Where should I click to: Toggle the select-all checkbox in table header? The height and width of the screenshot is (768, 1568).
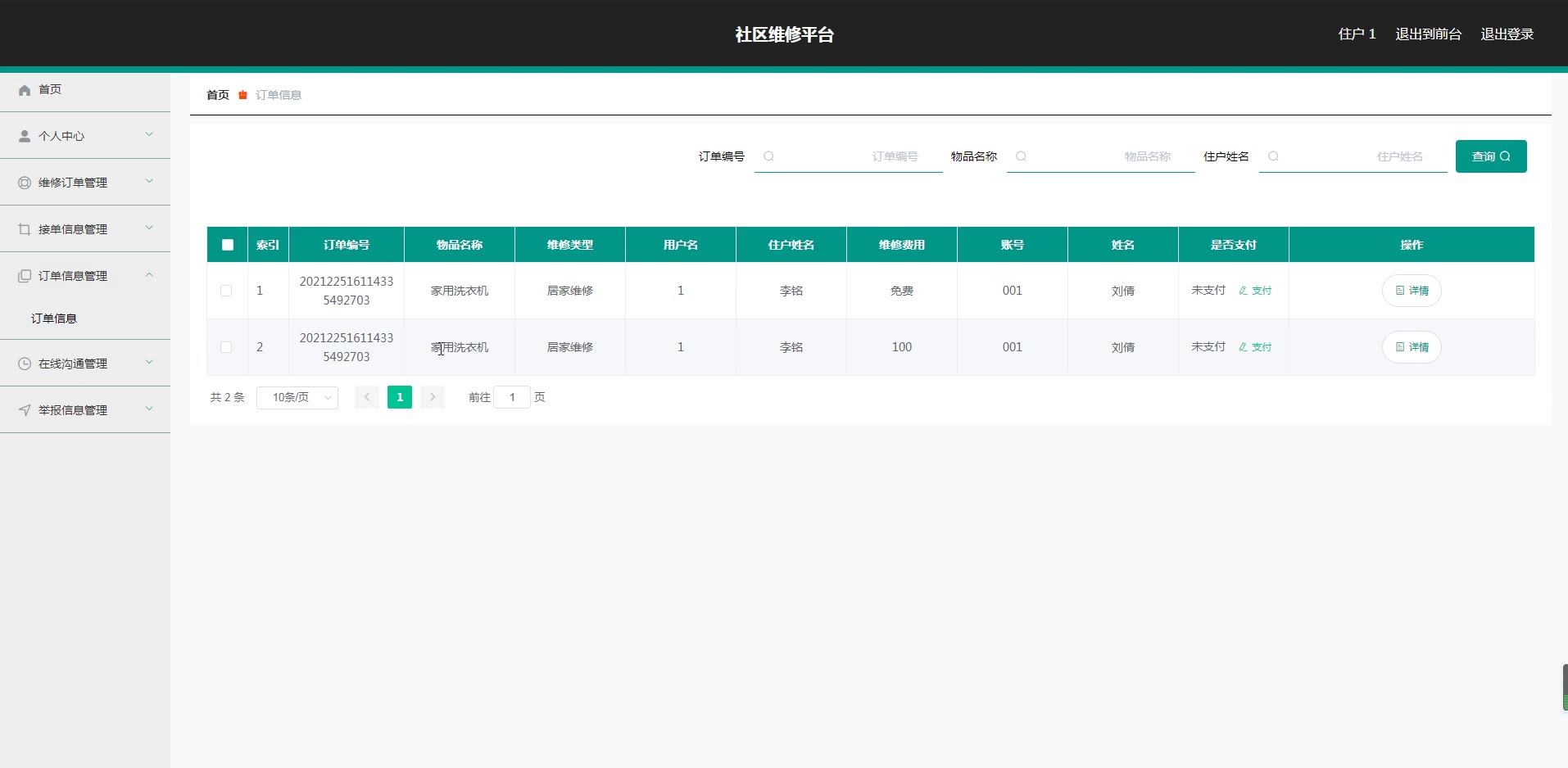pos(228,245)
